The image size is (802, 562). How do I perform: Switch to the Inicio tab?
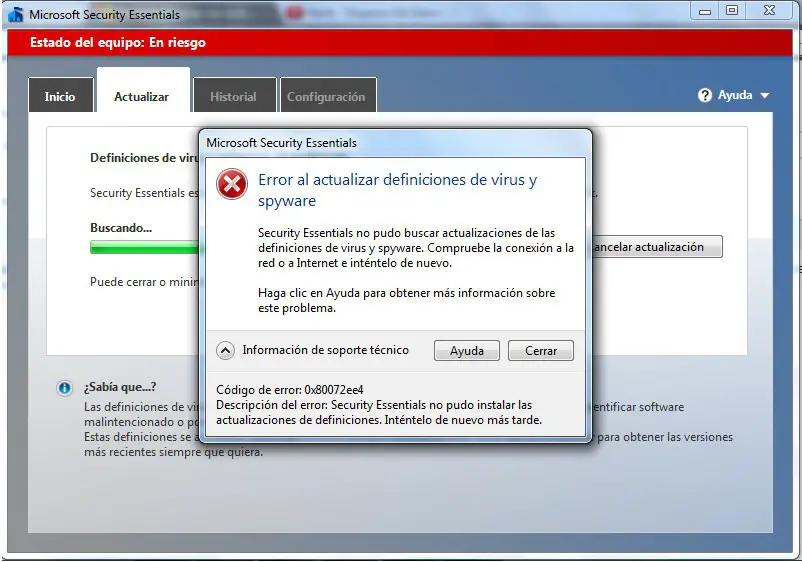60,95
